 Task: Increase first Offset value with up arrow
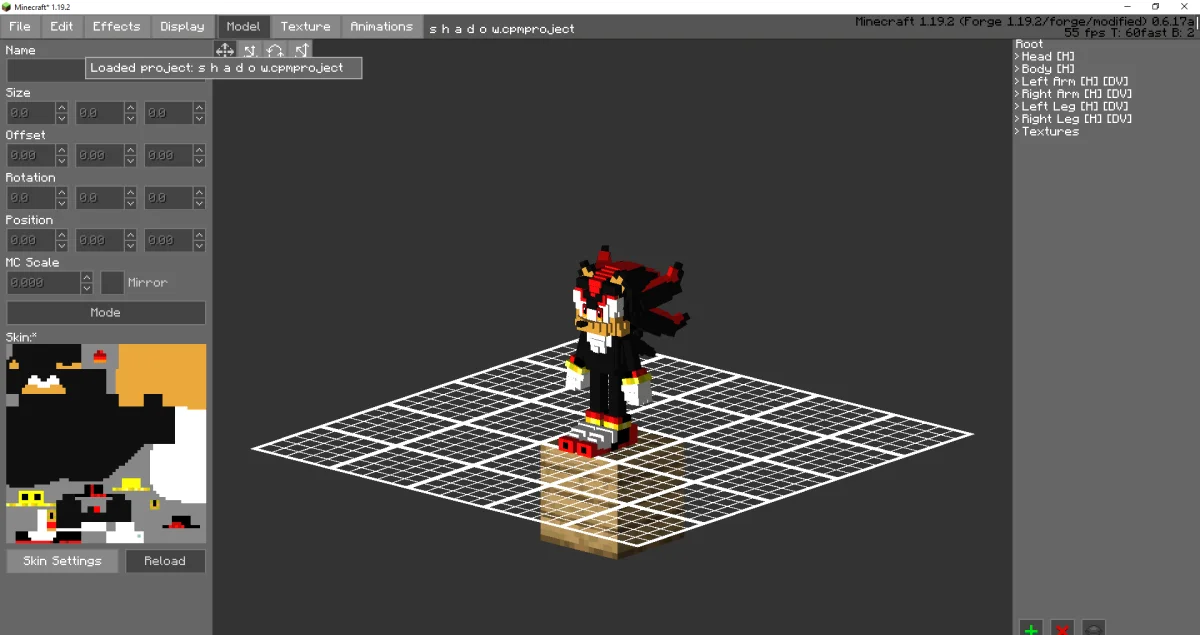coord(62,150)
